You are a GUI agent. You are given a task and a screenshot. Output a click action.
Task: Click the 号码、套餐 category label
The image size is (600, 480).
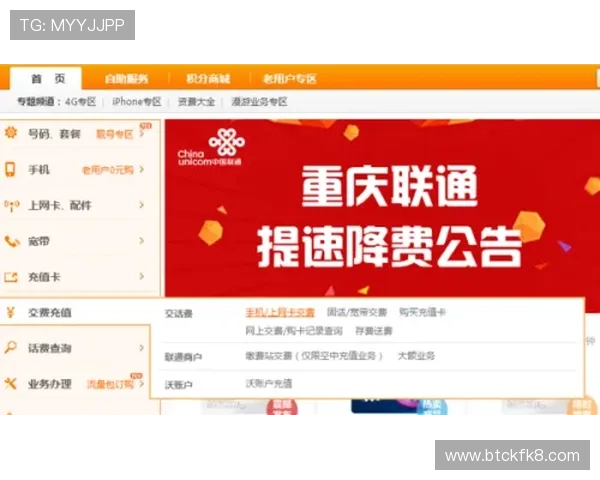point(54,134)
